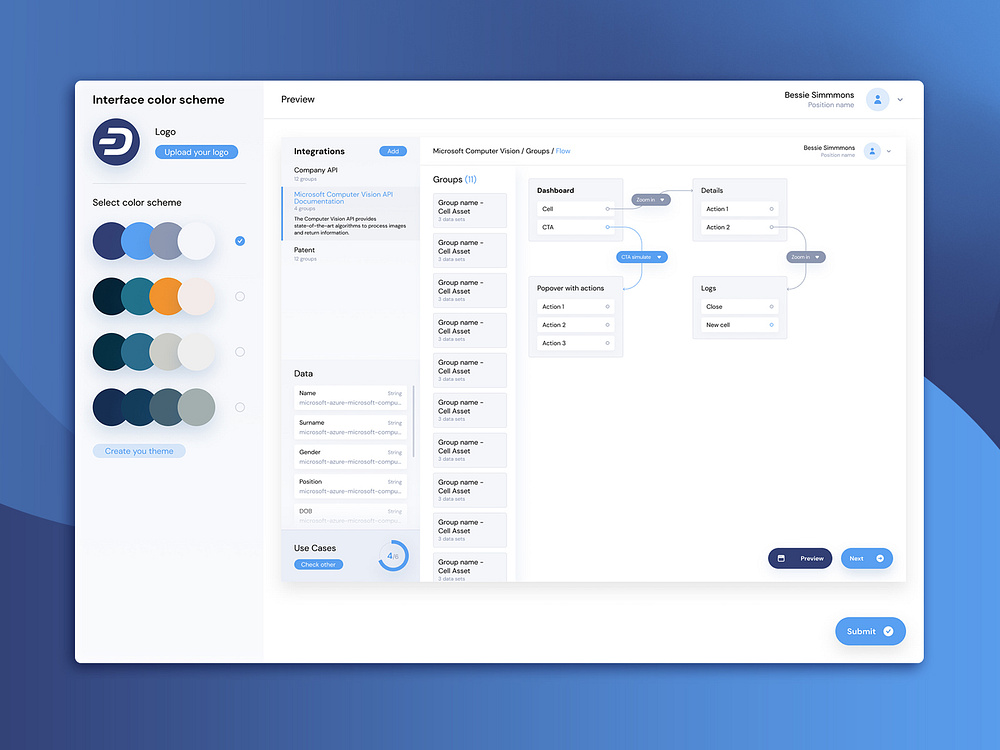Click the arrow icon inside the Next button
This screenshot has height=750, width=1000.
(880, 559)
